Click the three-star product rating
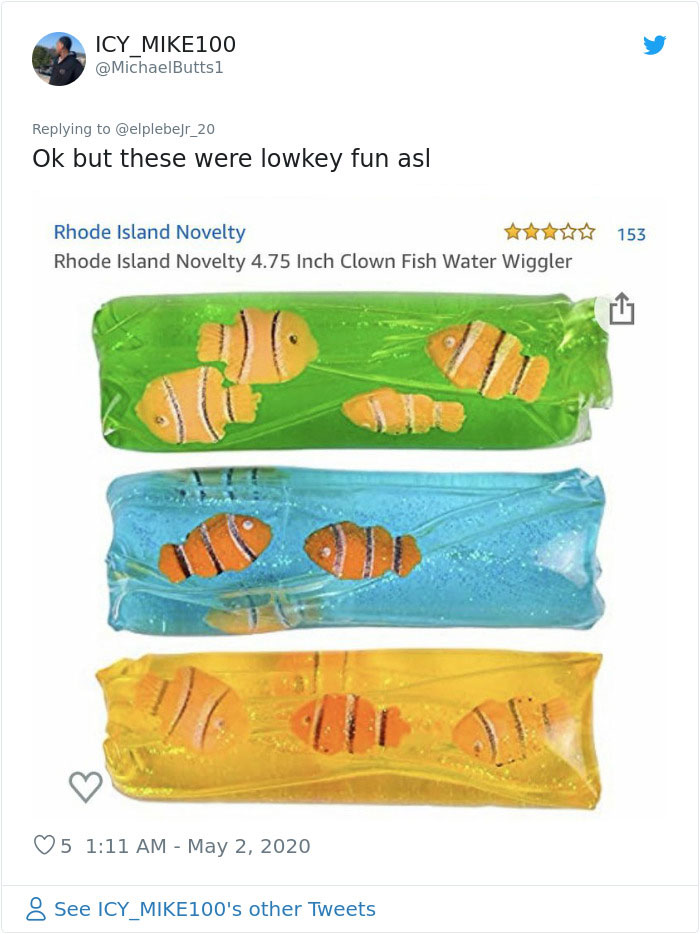700x934 pixels. 549,233
